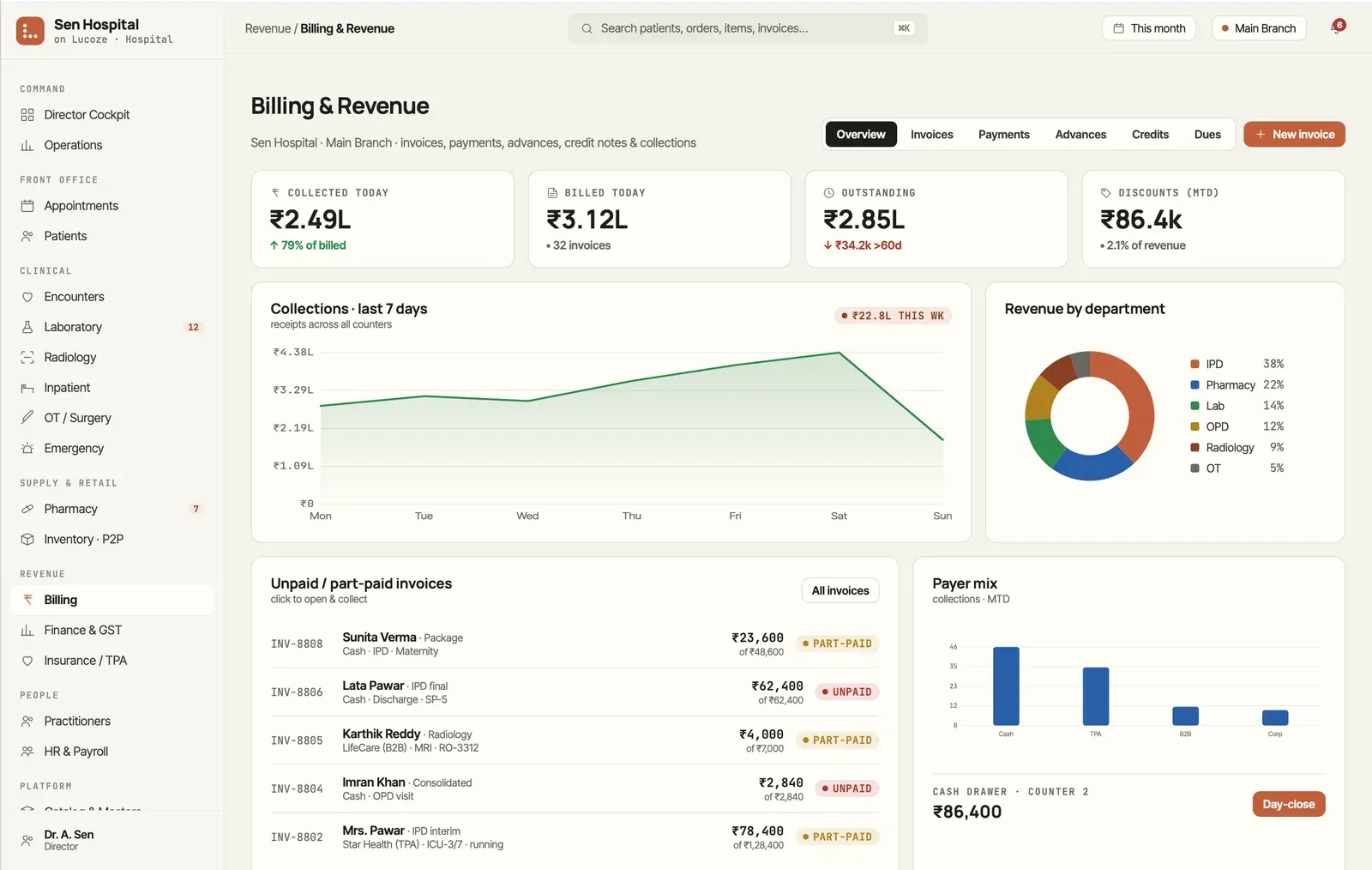1372x870 pixels.
Task: Click the TPA bar in Payer mix chart
Action: click(x=1096, y=696)
